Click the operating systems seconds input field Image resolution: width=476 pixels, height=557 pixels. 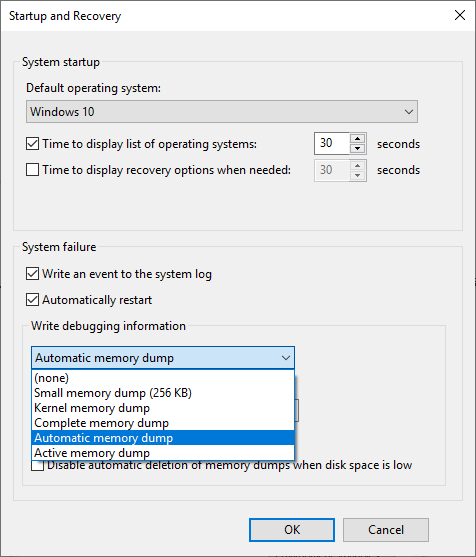(x=332, y=144)
